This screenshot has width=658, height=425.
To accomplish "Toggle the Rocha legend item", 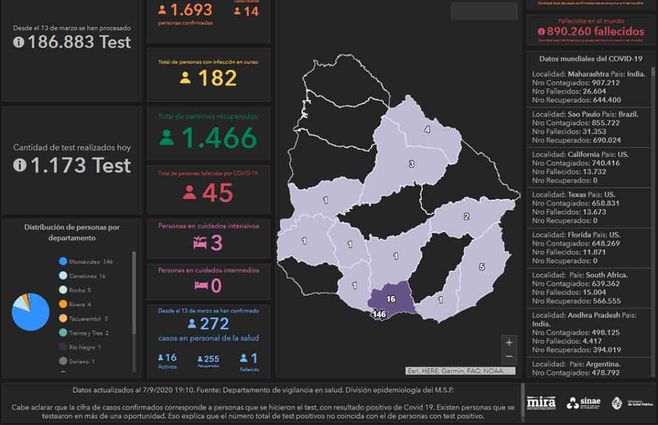I will (65, 289).
